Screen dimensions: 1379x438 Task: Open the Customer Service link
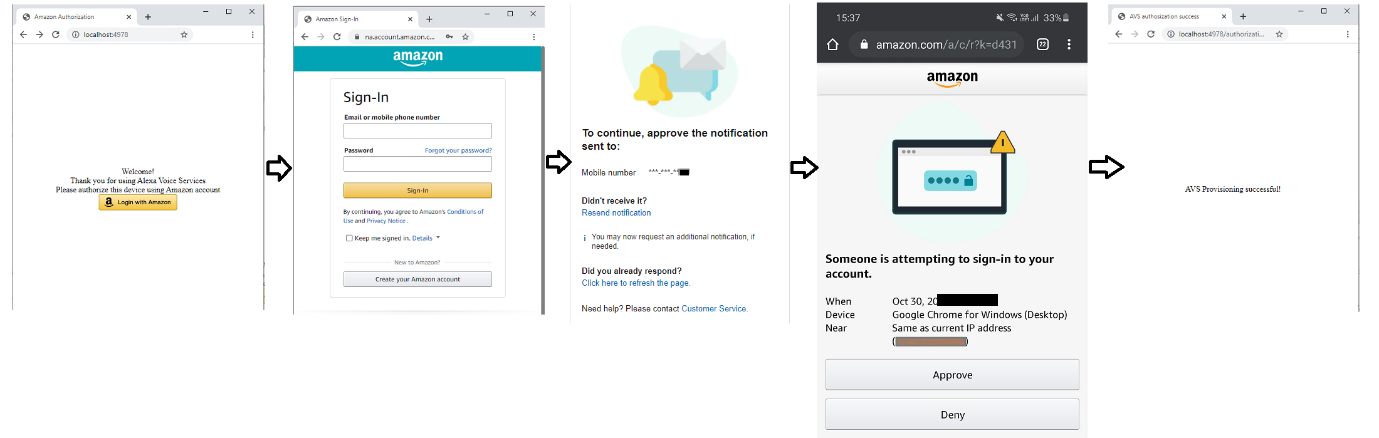(714, 308)
